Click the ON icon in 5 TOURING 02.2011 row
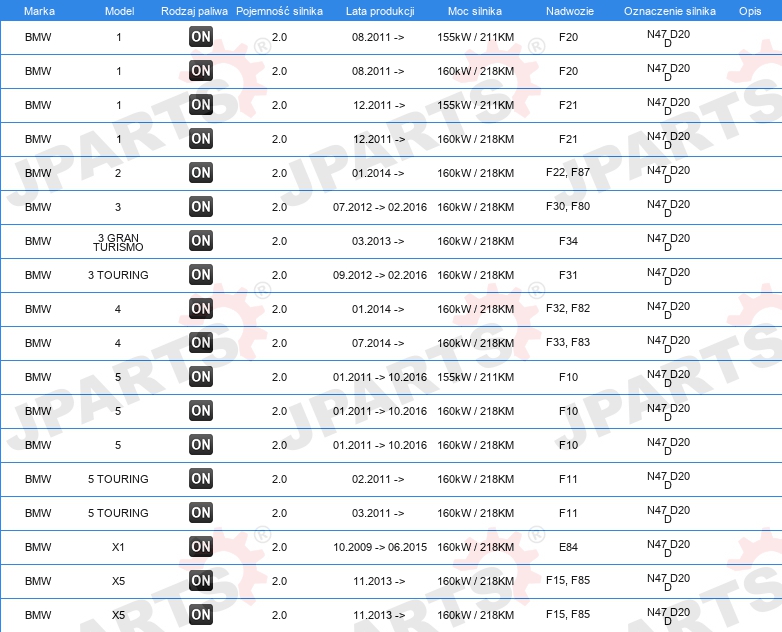Screen dimensions: 782x632 pos(201,478)
